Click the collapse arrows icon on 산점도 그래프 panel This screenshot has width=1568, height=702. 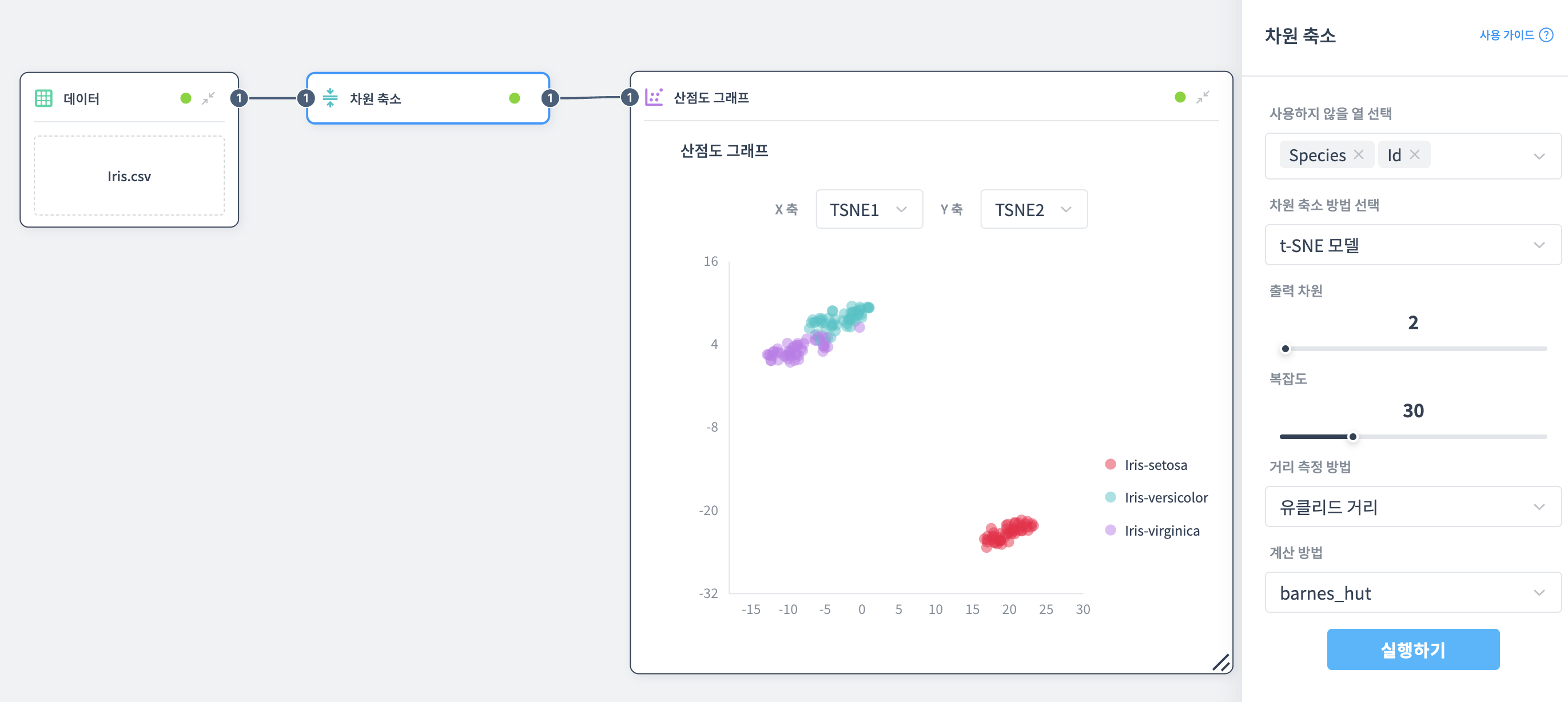(1203, 97)
